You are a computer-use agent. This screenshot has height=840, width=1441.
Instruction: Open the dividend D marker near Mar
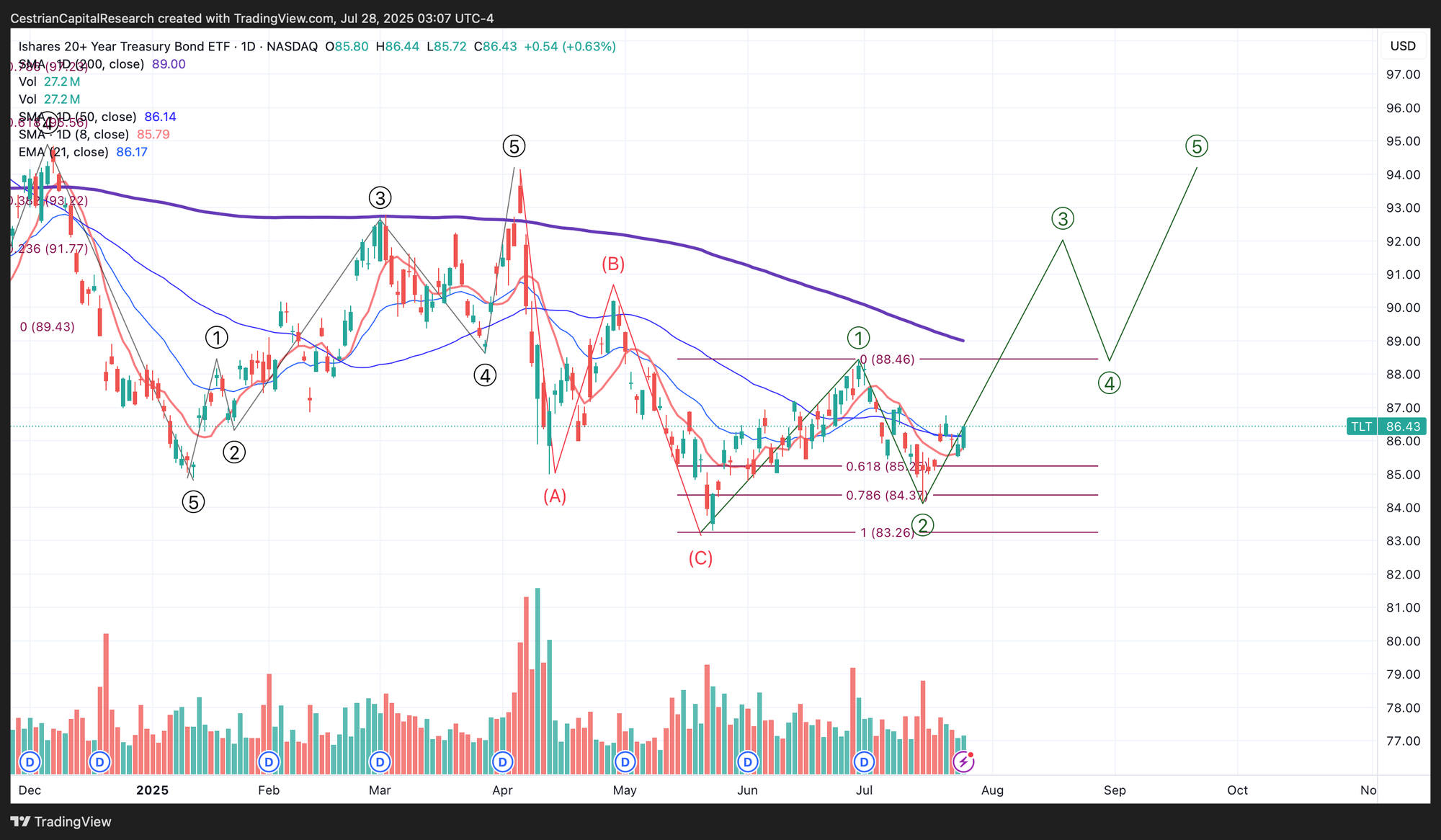[x=380, y=761]
